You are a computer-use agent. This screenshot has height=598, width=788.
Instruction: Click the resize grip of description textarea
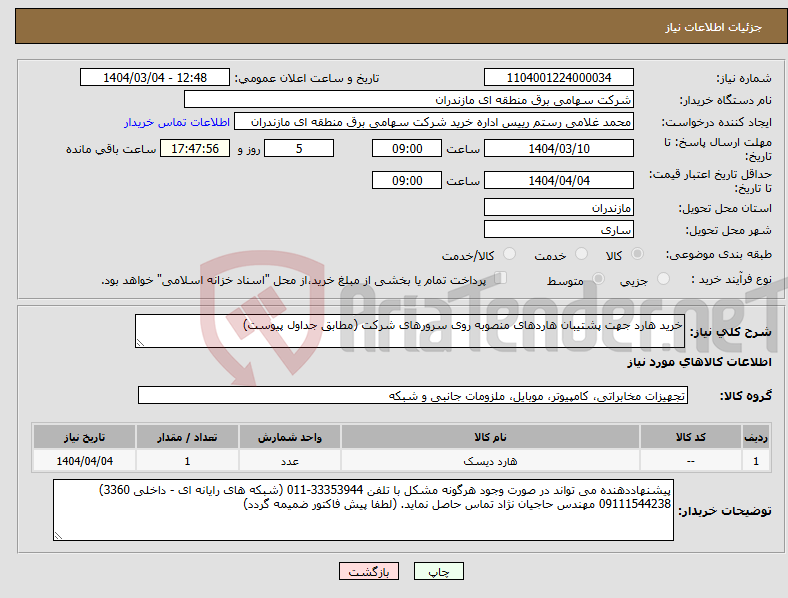(140, 343)
